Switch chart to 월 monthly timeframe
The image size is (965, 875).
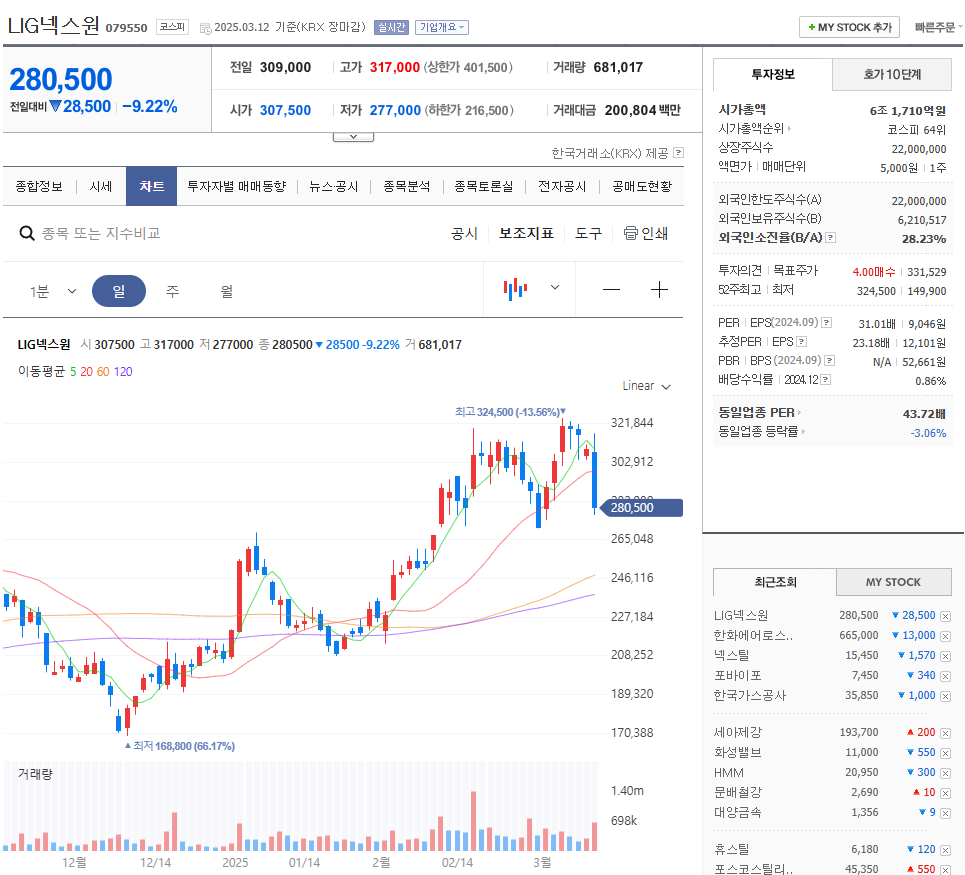click(225, 289)
